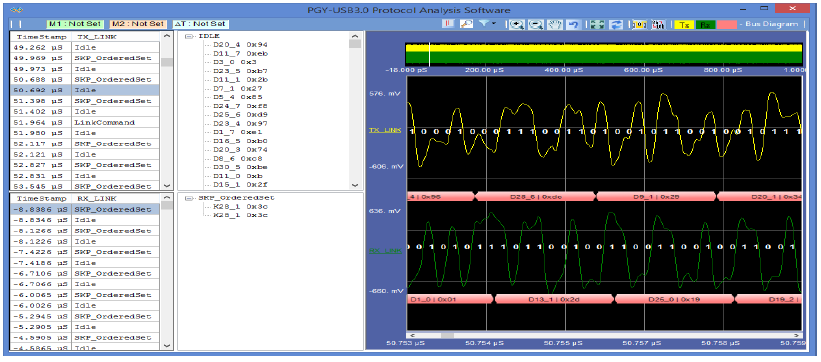Select tree item D15_1 0x2f

click(240, 185)
